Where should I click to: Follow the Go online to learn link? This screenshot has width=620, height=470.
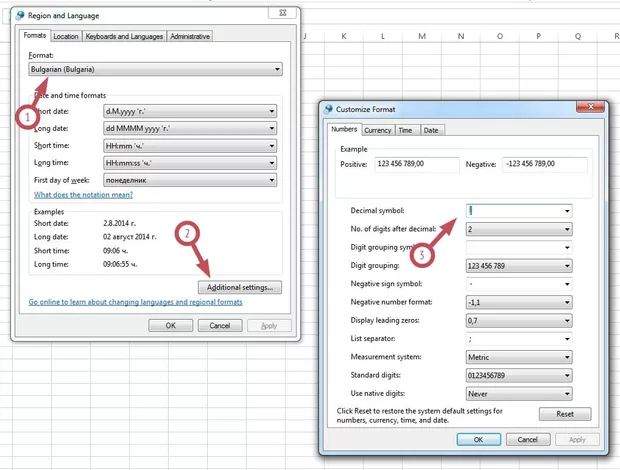point(135,302)
